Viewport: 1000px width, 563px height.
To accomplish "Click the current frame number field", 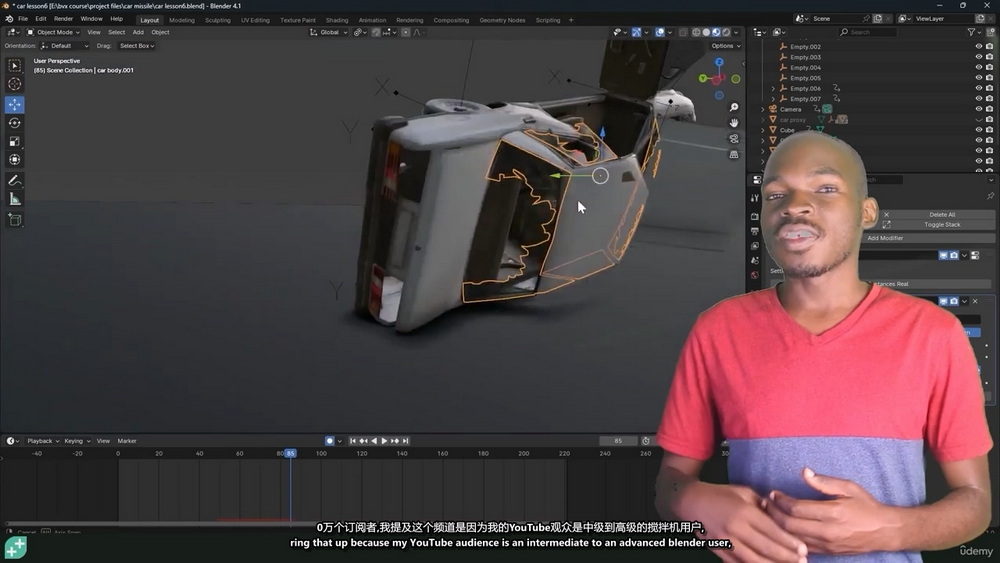I will 618,441.
